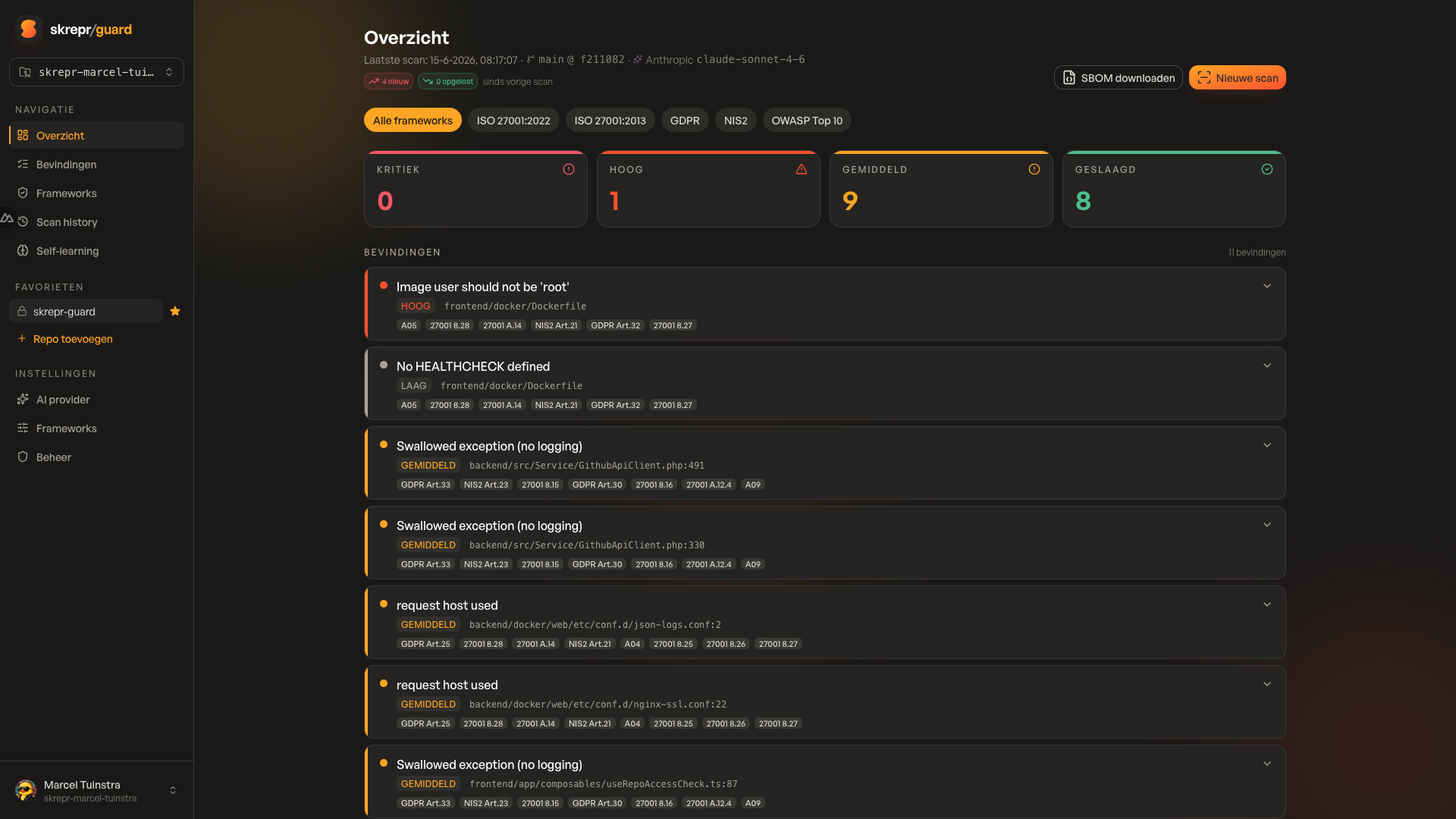Viewport: 1456px width, 819px height.
Task: Open the repository selector dropdown skrepr-marcel-tui…
Action: (x=96, y=72)
